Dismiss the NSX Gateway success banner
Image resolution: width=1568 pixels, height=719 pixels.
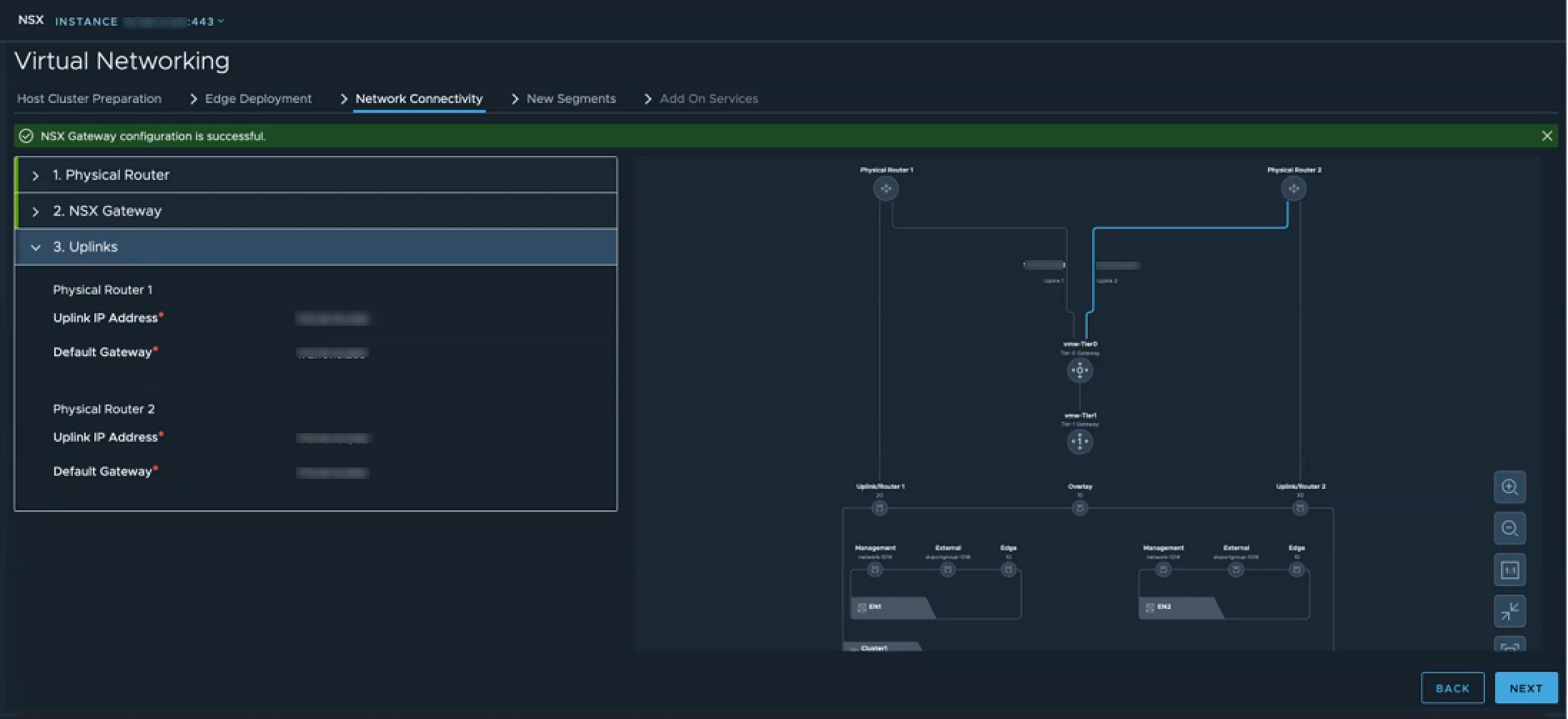tap(1547, 136)
